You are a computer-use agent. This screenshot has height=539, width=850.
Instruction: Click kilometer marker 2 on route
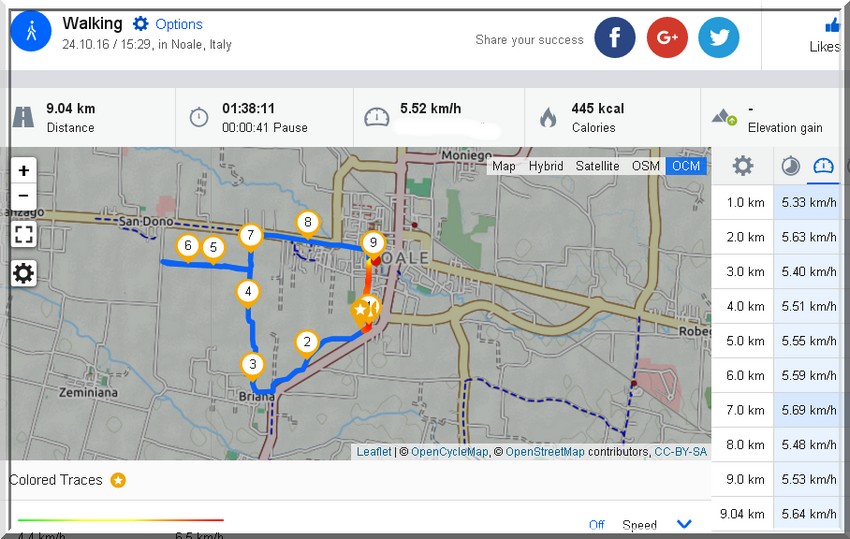[x=307, y=344]
